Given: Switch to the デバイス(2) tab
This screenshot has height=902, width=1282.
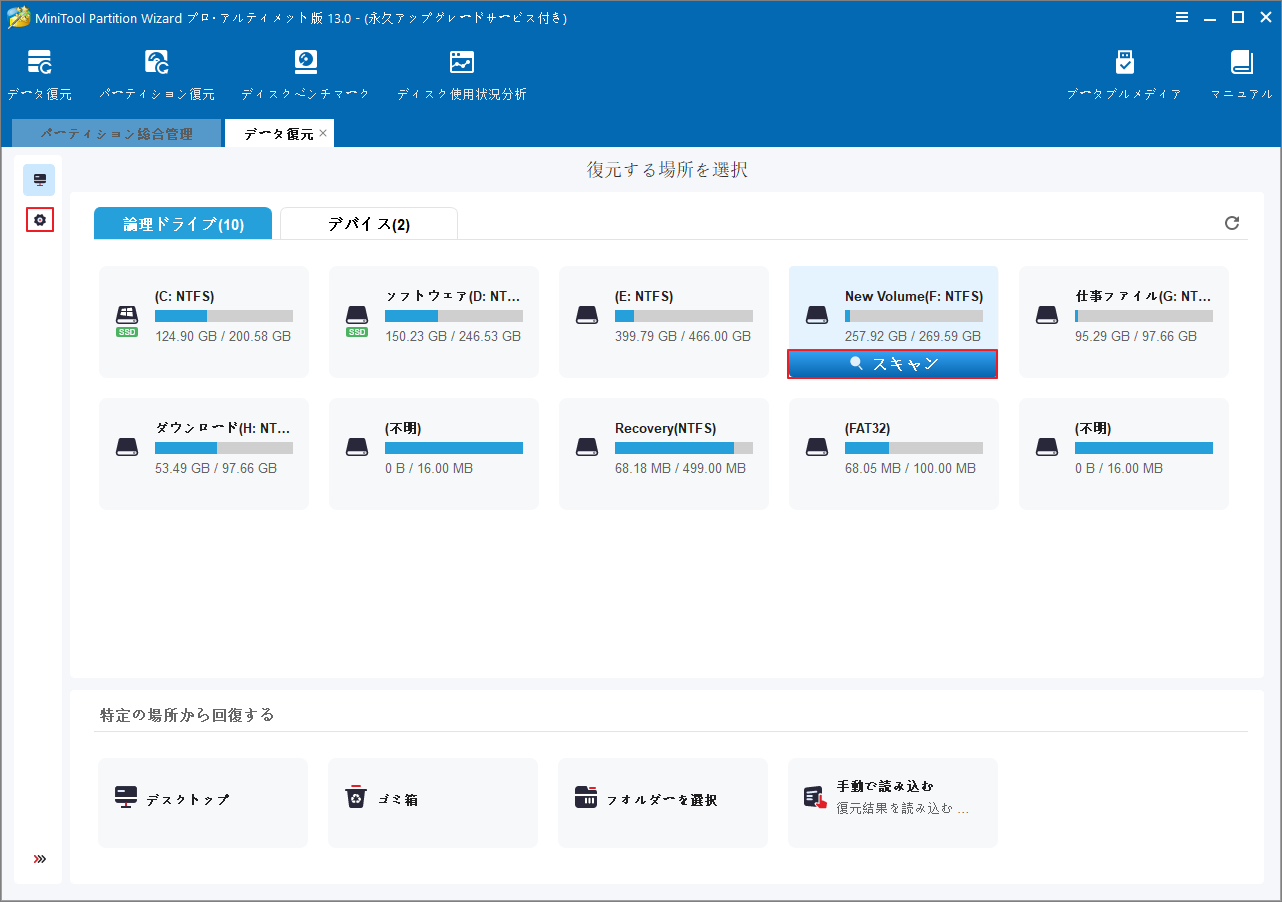Looking at the screenshot, I should point(368,223).
